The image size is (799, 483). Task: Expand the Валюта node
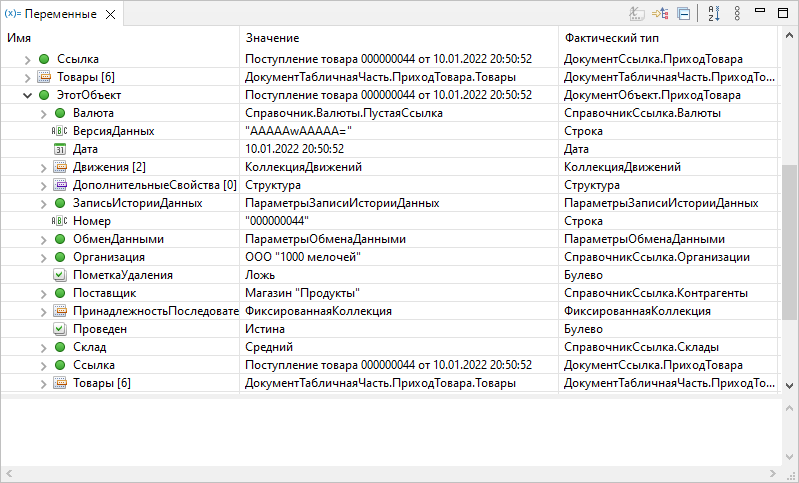tap(44, 113)
